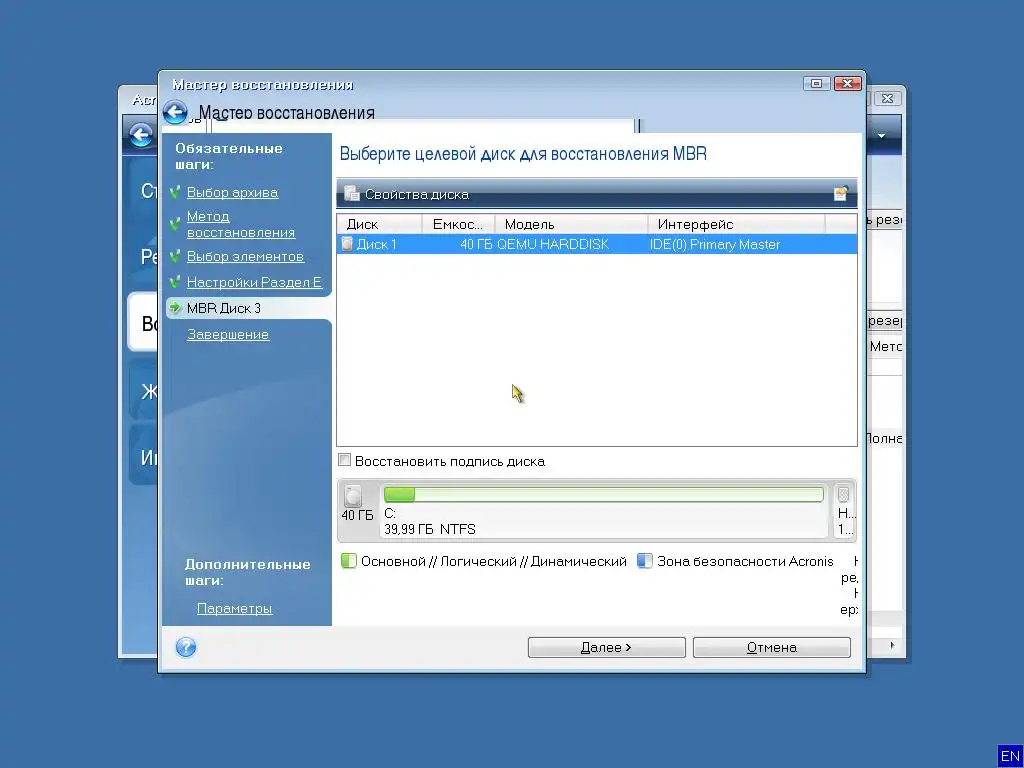Open the Выбор элементов step

click(245, 256)
